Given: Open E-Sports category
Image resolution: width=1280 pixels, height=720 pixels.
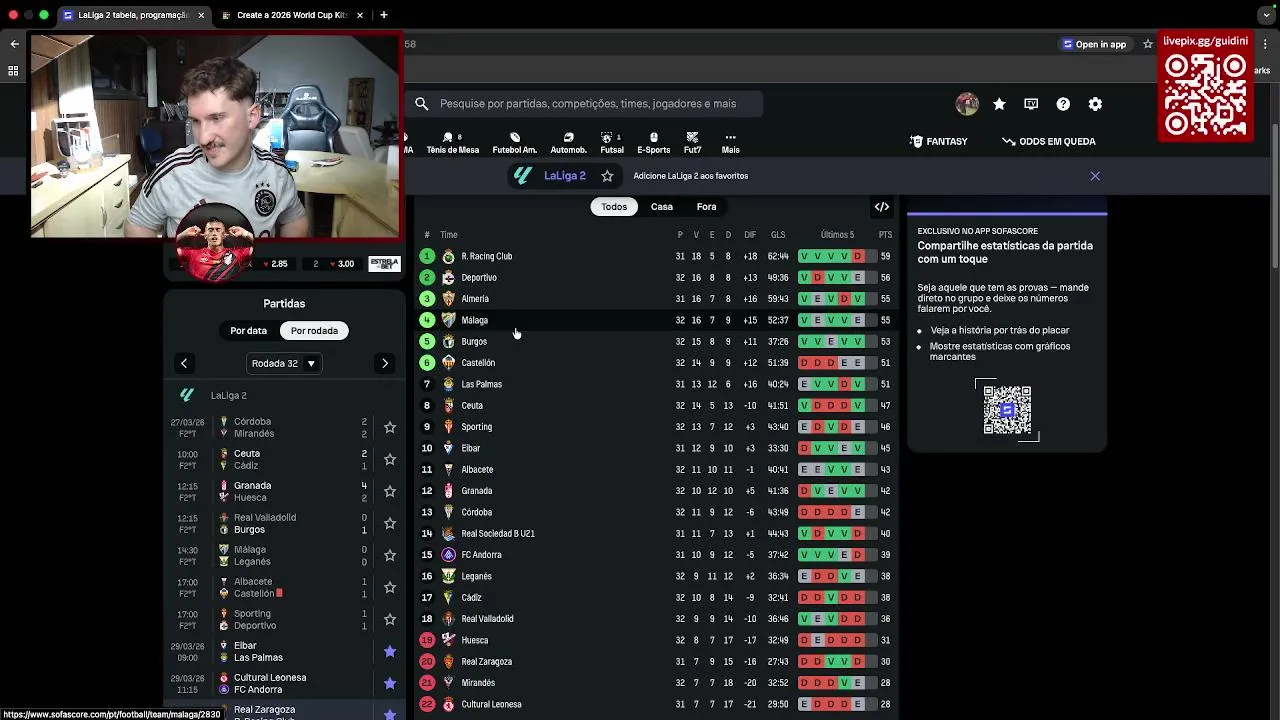Looking at the screenshot, I should pyautogui.click(x=653, y=143).
